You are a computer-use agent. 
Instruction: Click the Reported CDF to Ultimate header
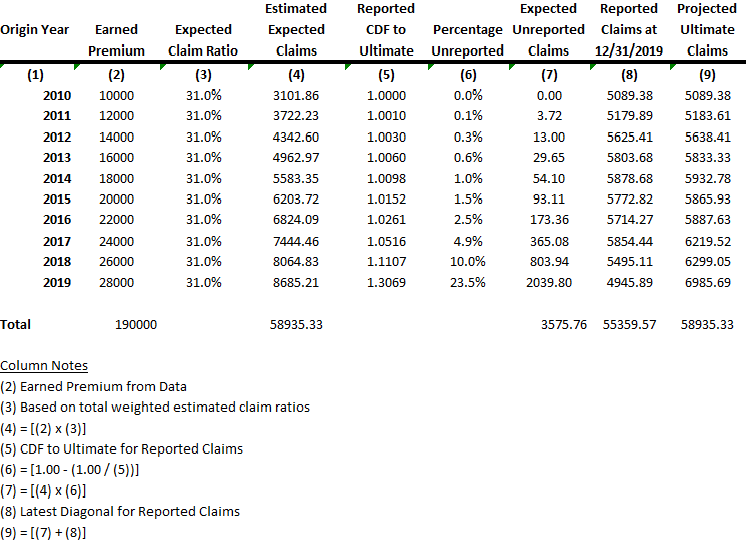(386, 30)
